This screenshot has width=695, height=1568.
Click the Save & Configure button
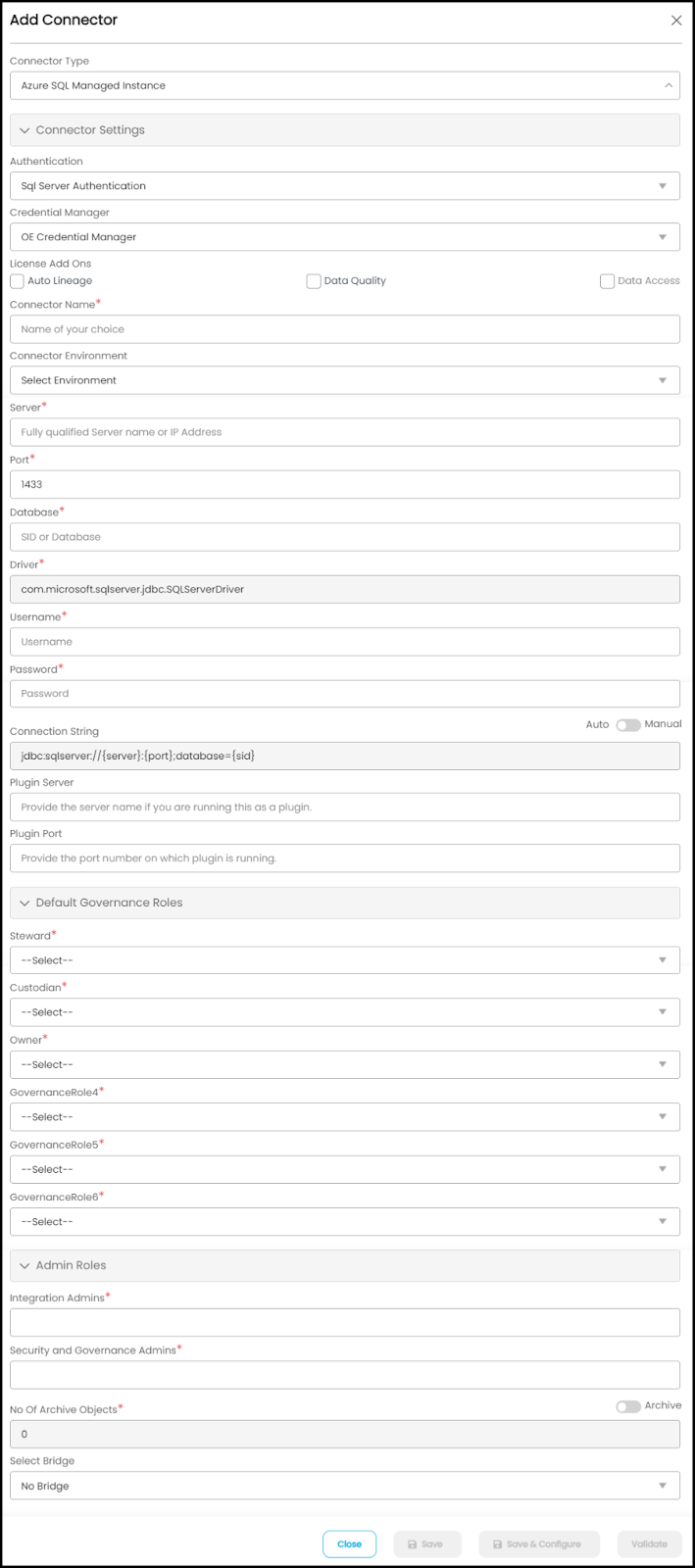(x=538, y=1543)
